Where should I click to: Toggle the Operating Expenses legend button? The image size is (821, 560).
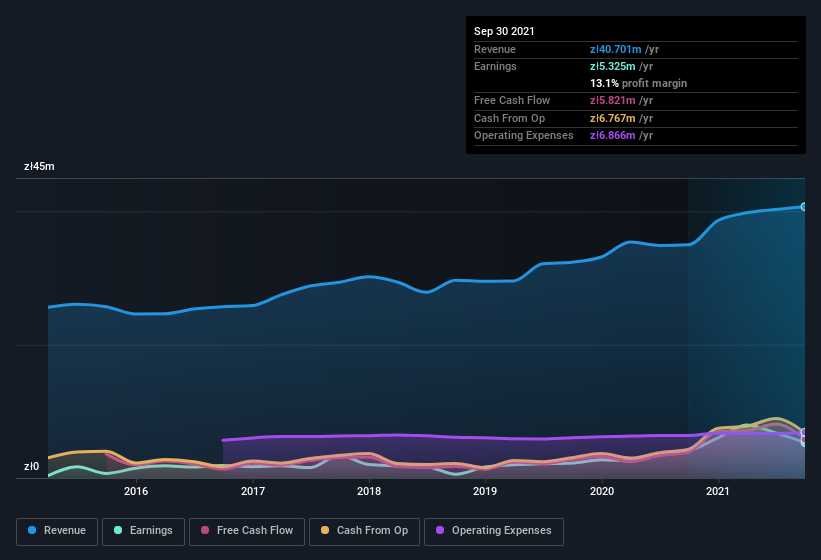click(x=494, y=531)
